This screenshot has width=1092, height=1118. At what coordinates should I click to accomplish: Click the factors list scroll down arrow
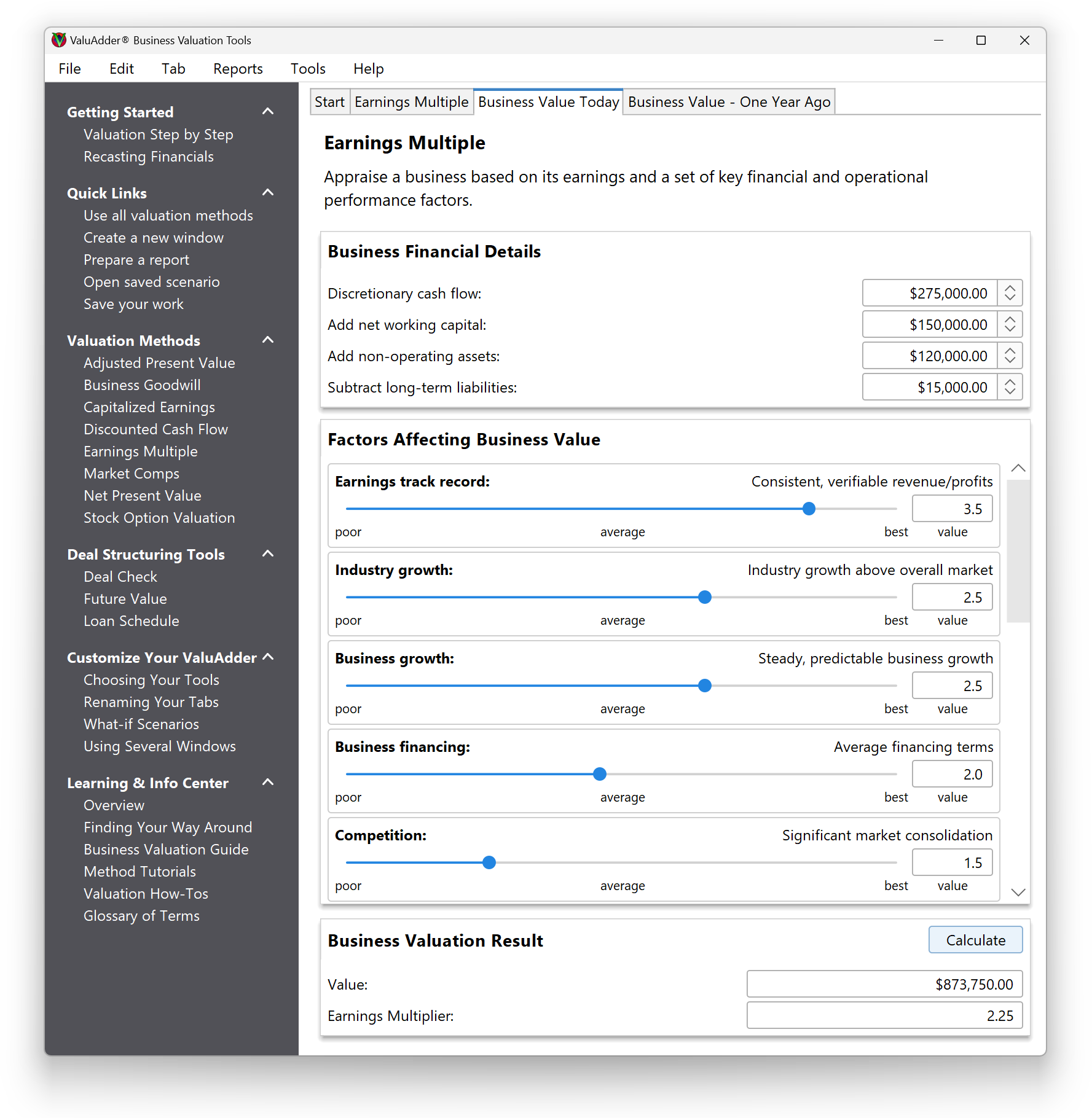pos(1018,892)
